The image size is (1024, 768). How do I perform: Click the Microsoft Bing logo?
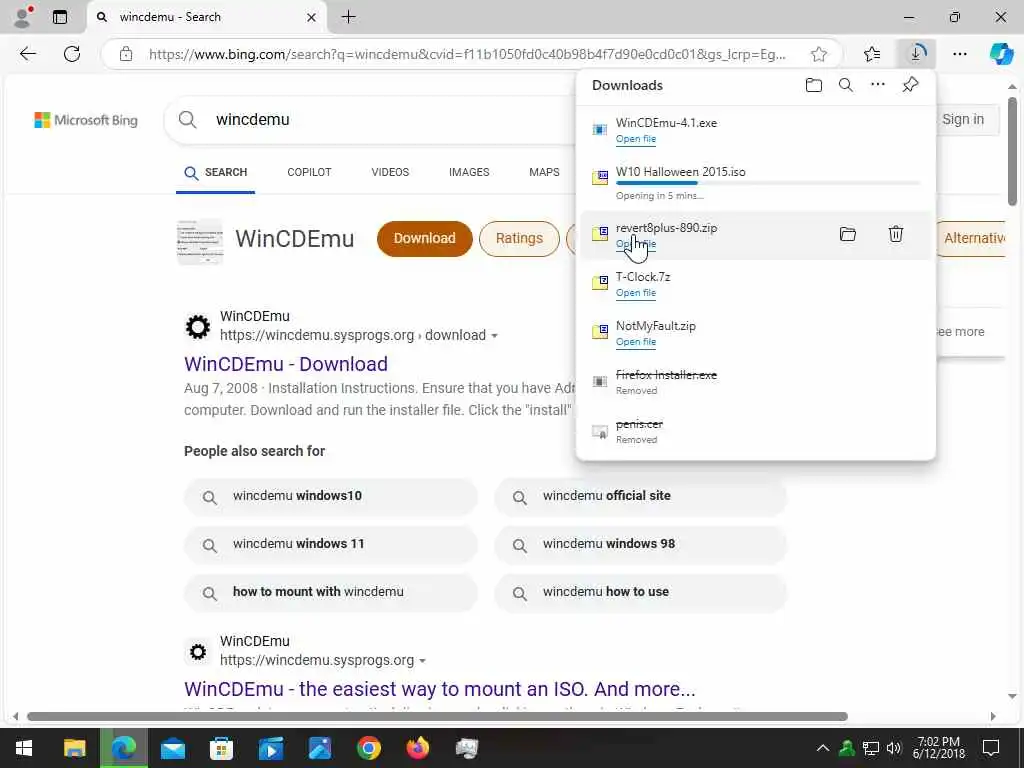coord(86,120)
